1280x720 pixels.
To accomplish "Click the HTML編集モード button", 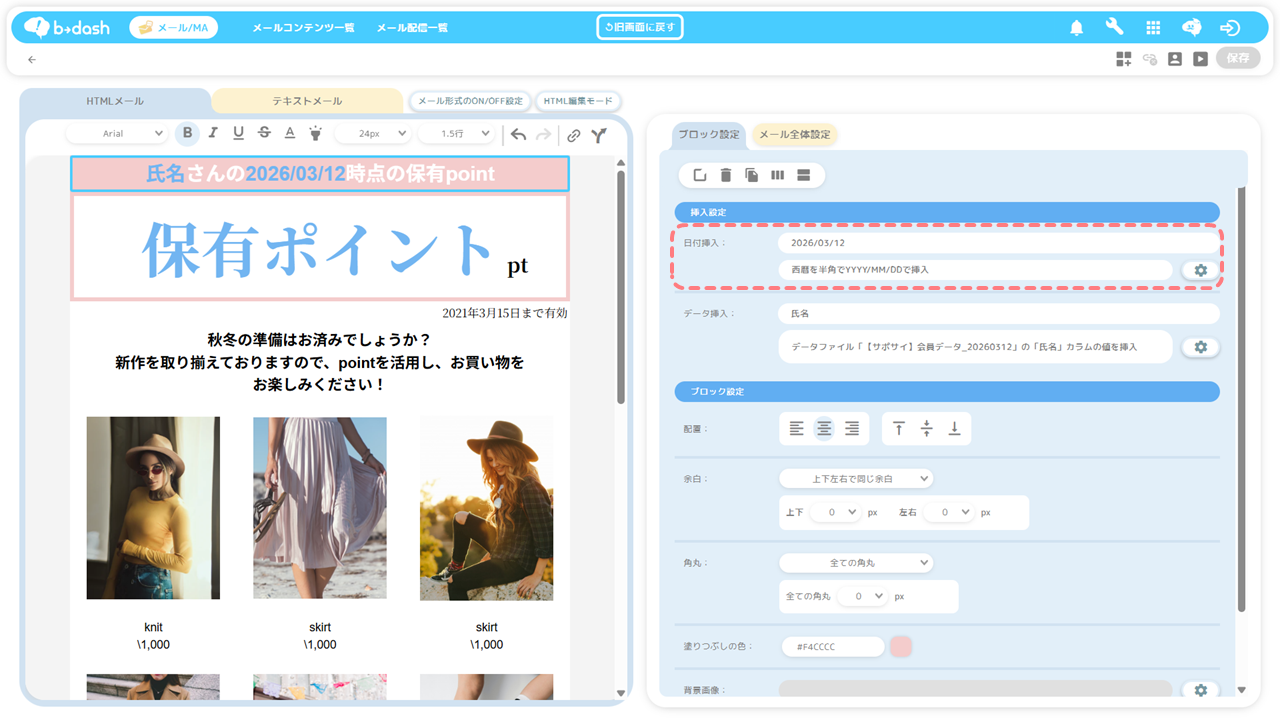I will (x=578, y=101).
